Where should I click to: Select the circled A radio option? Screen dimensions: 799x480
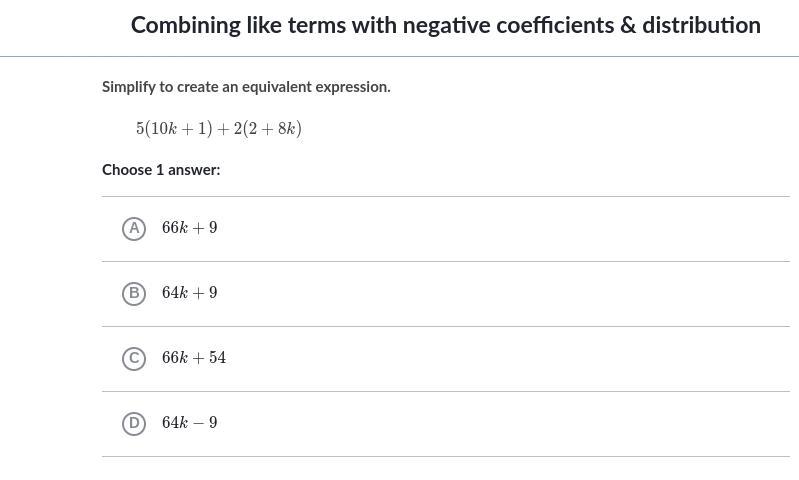pyautogui.click(x=134, y=228)
